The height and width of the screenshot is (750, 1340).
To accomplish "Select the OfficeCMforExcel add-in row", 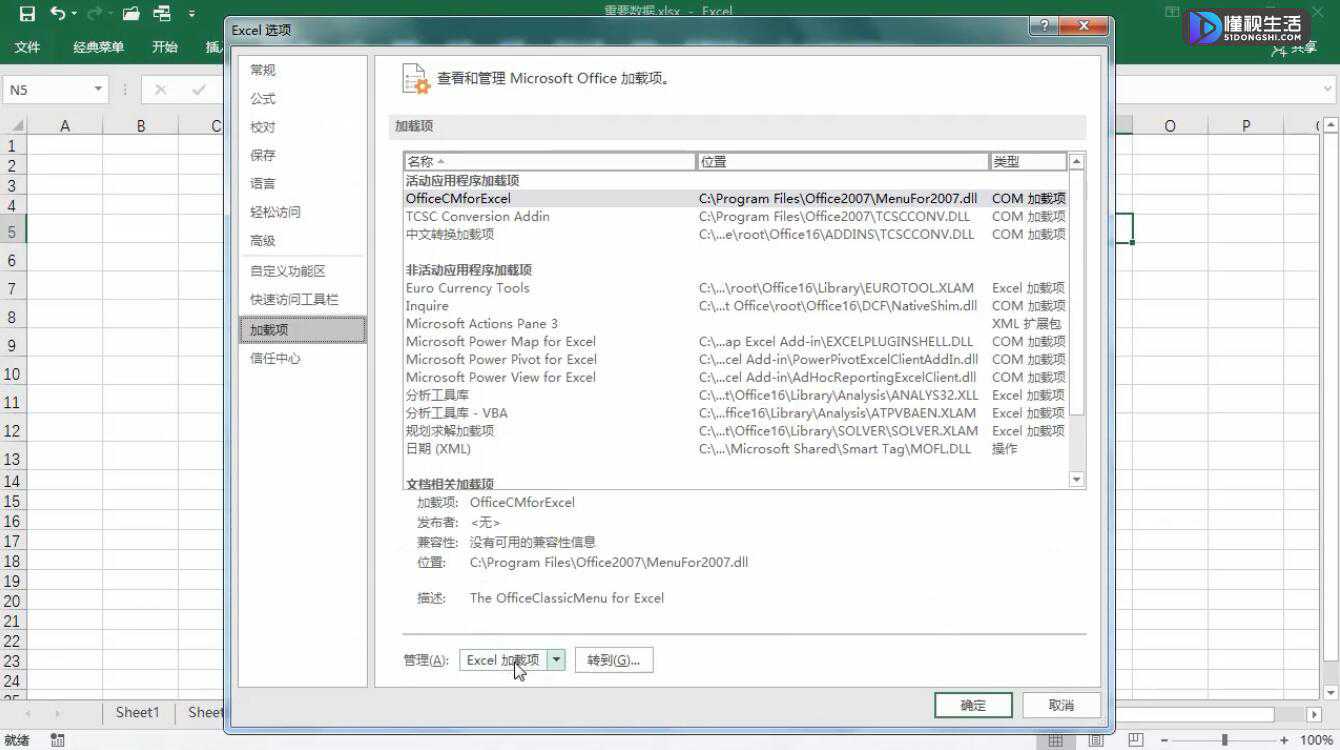I will [735, 199].
